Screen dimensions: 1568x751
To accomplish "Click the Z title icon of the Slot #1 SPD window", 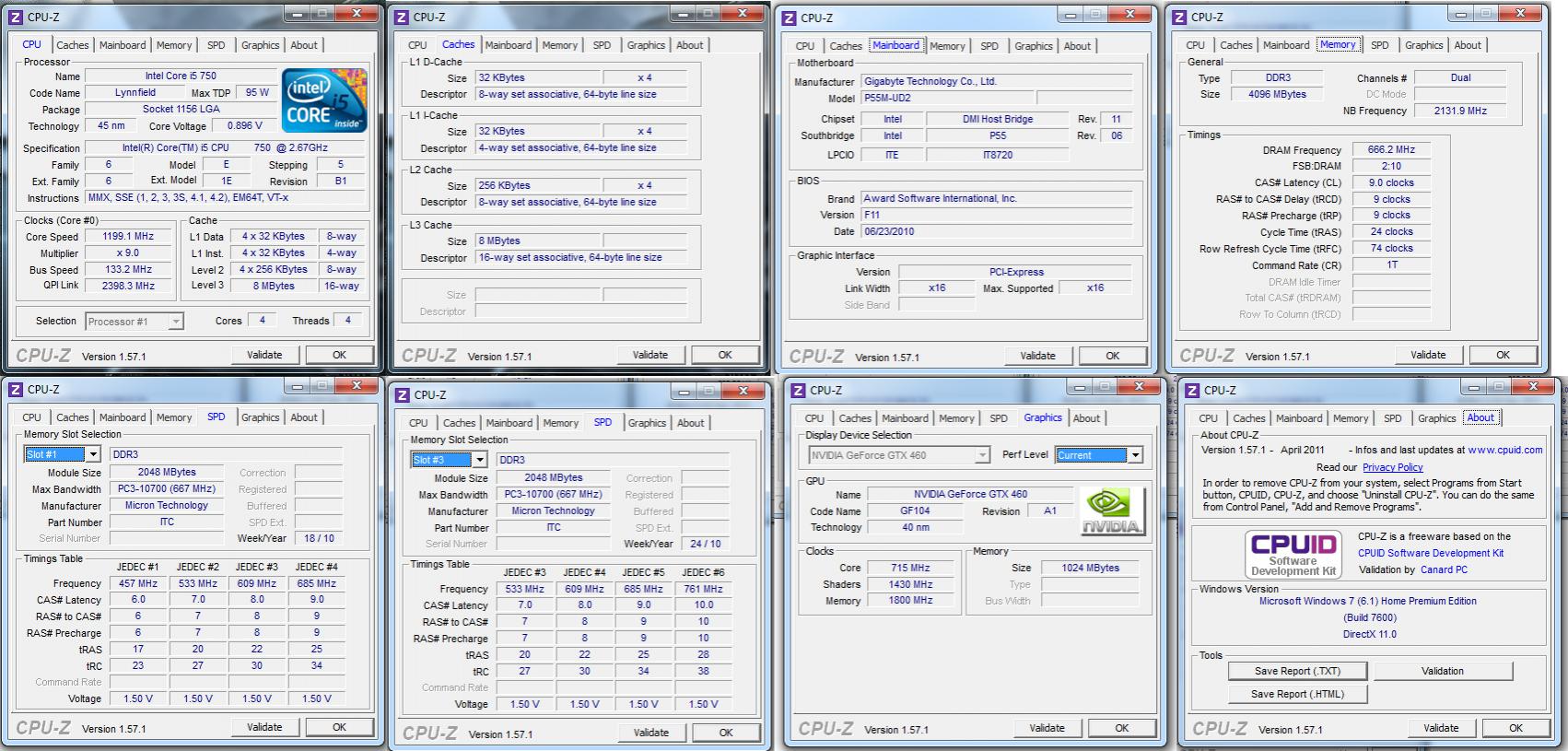I will click(x=16, y=389).
